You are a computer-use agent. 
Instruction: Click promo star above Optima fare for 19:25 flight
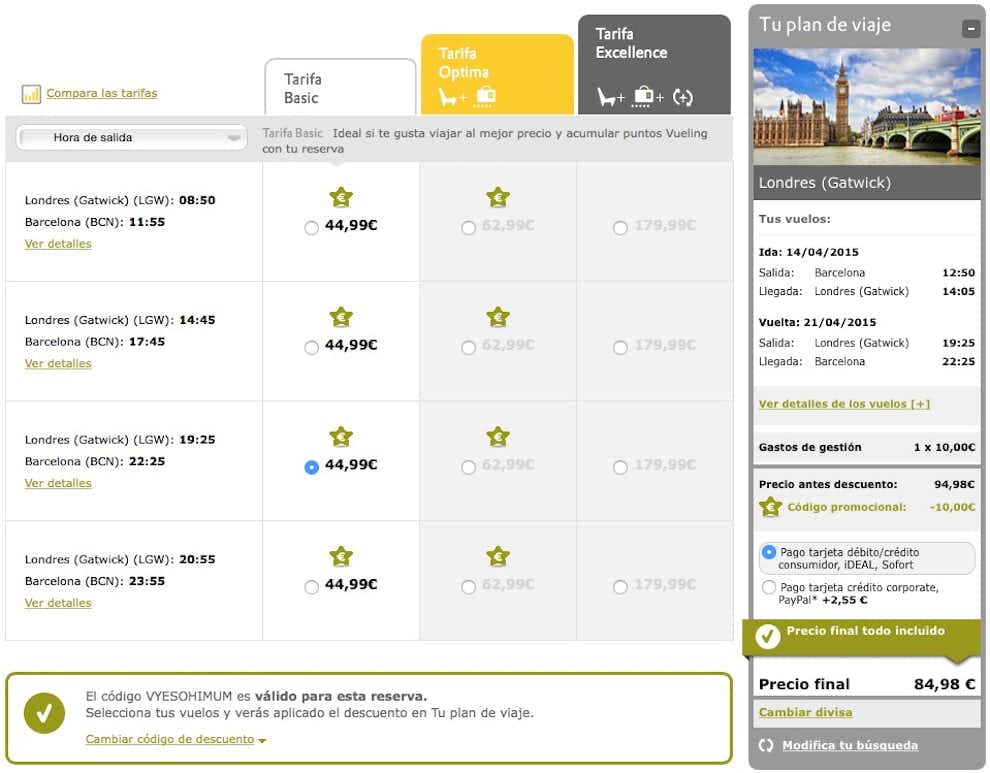point(498,437)
